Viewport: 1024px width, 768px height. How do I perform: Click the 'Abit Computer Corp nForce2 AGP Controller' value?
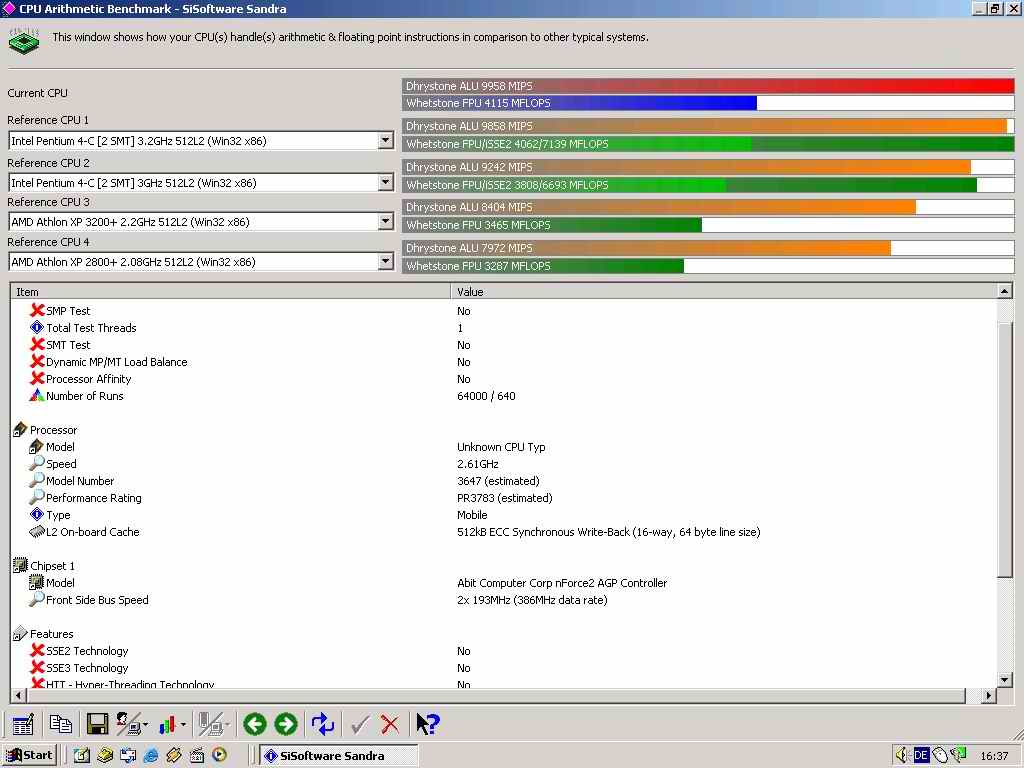tap(562, 583)
